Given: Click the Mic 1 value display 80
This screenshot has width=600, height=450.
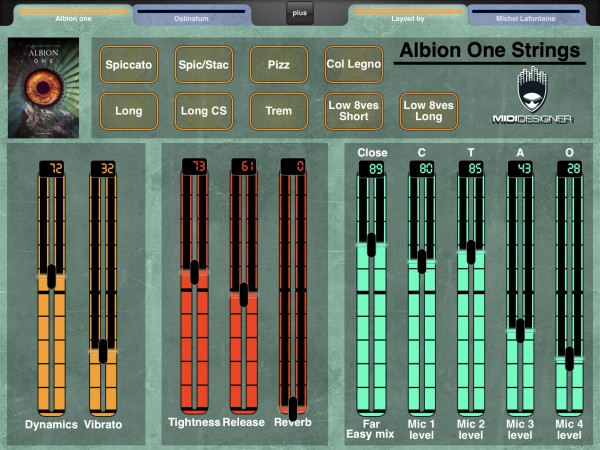Looking at the screenshot, I should pyautogui.click(x=422, y=169).
